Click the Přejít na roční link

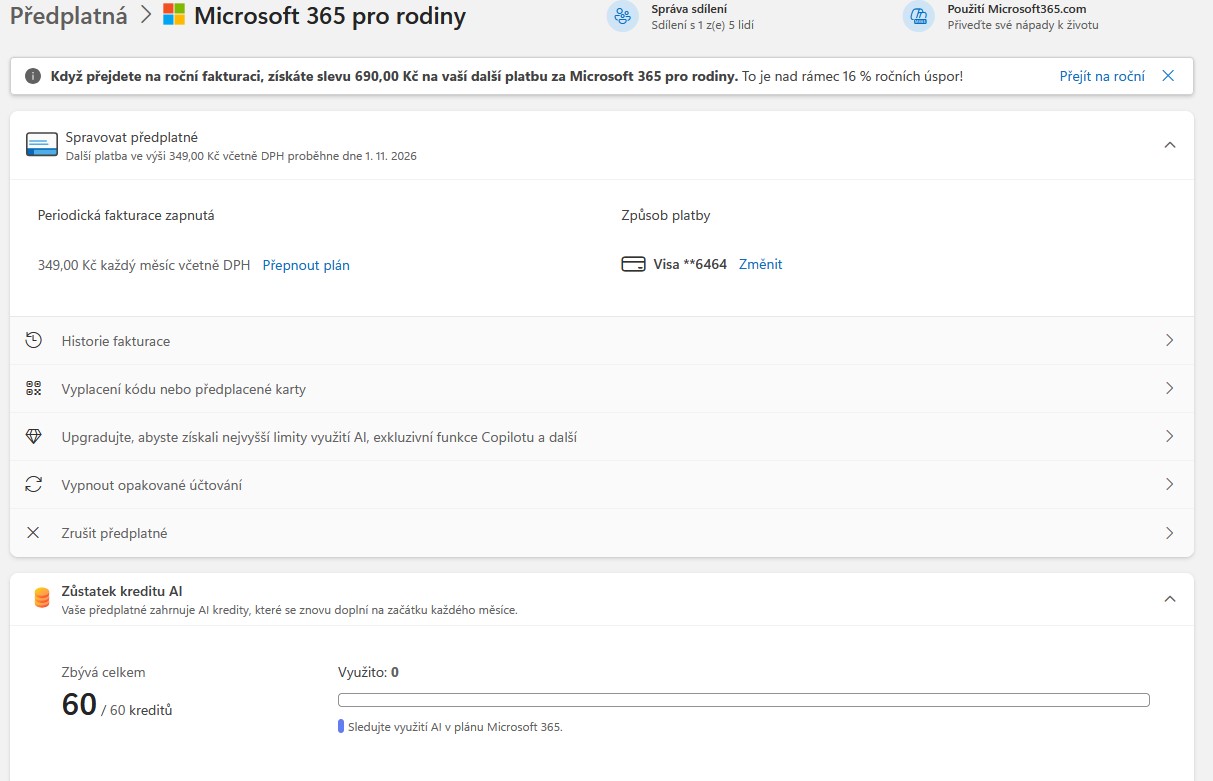[1102, 76]
